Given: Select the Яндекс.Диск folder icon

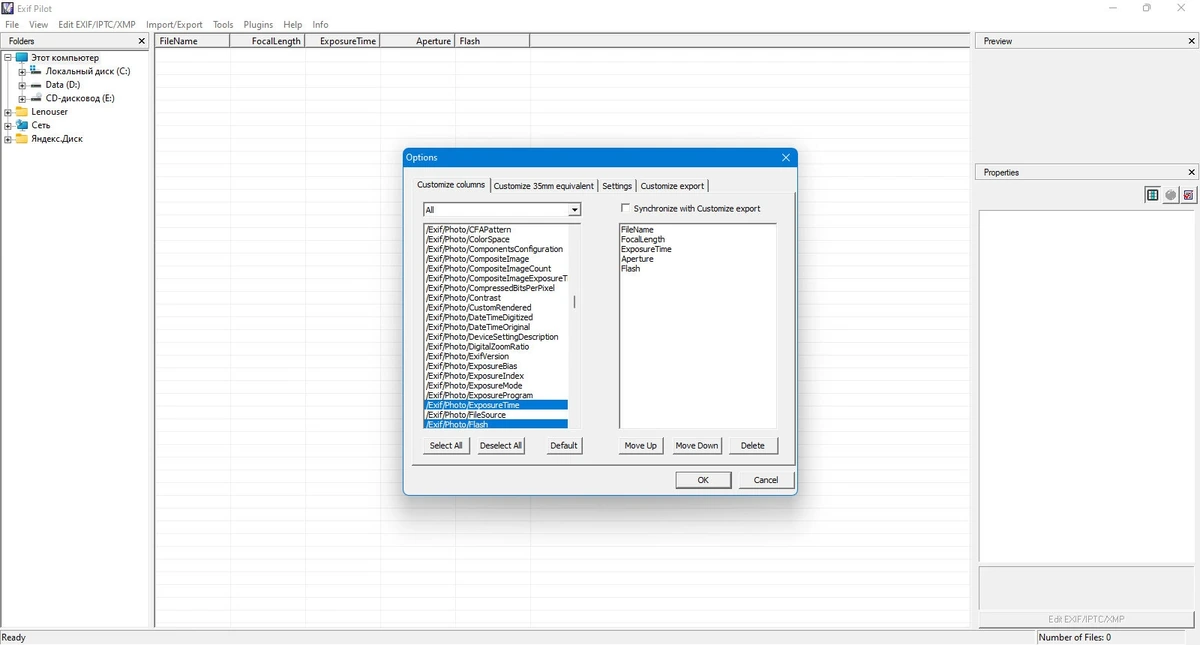Looking at the screenshot, I should [21, 139].
